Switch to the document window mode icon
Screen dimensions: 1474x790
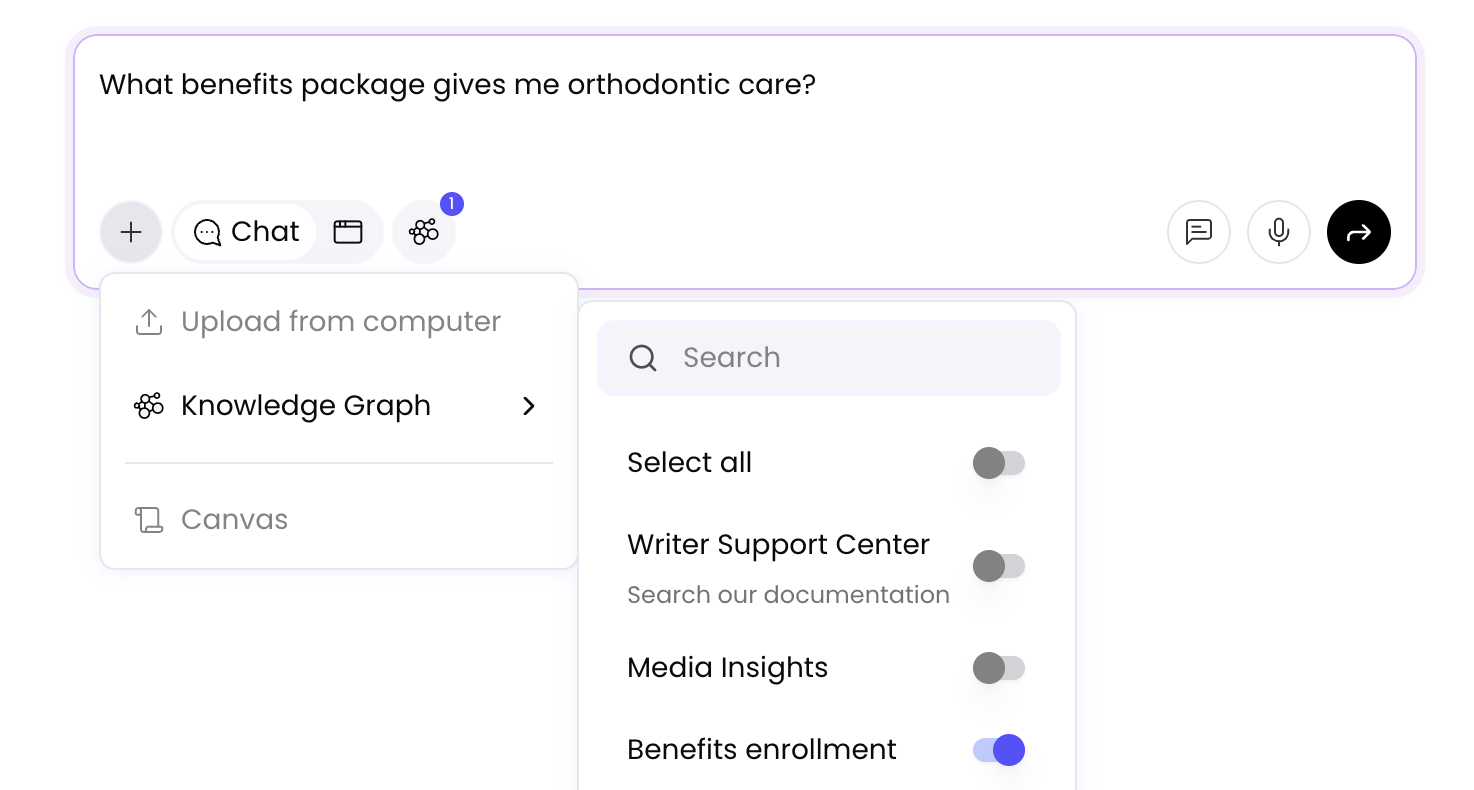(348, 232)
